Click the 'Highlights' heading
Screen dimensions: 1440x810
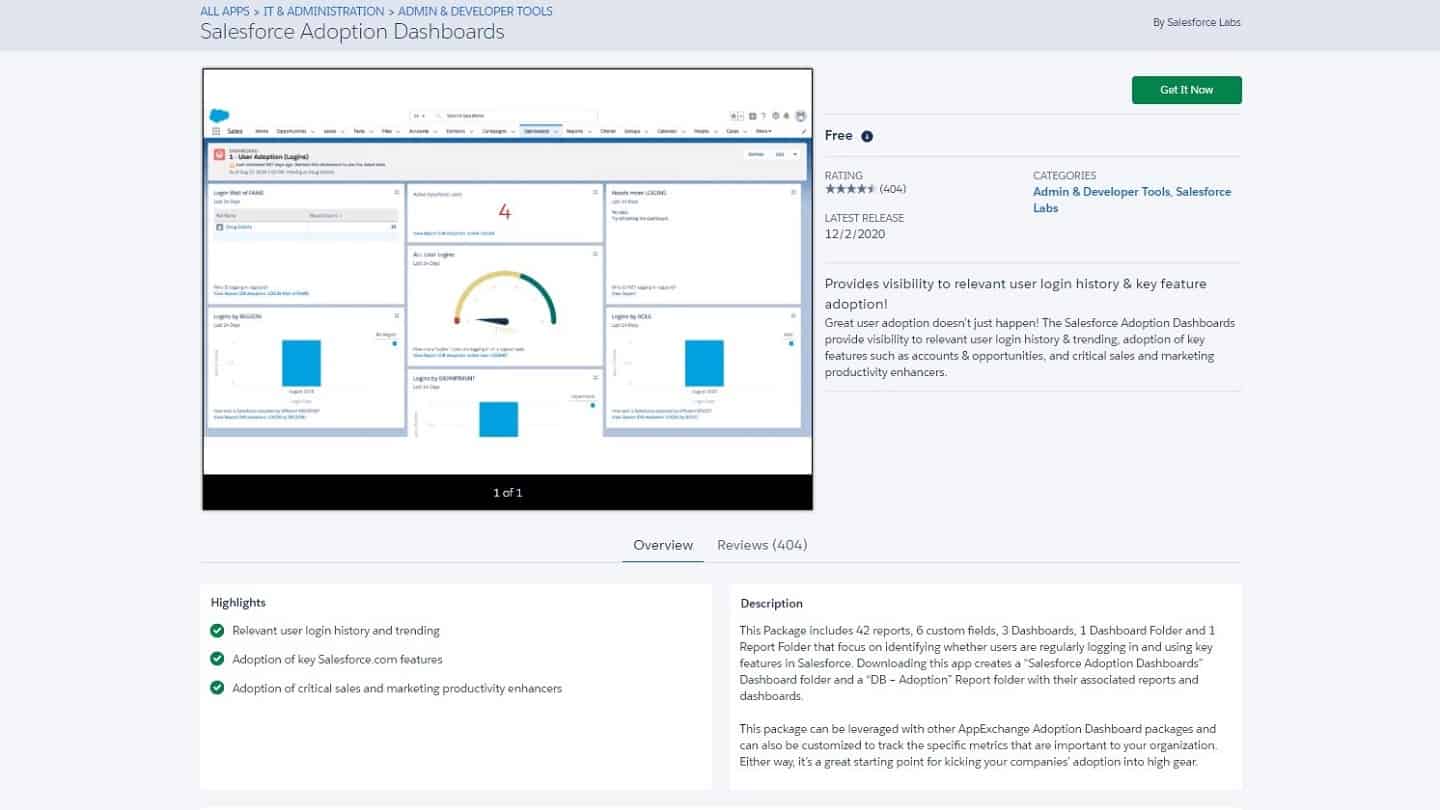click(x=238, y=602)
